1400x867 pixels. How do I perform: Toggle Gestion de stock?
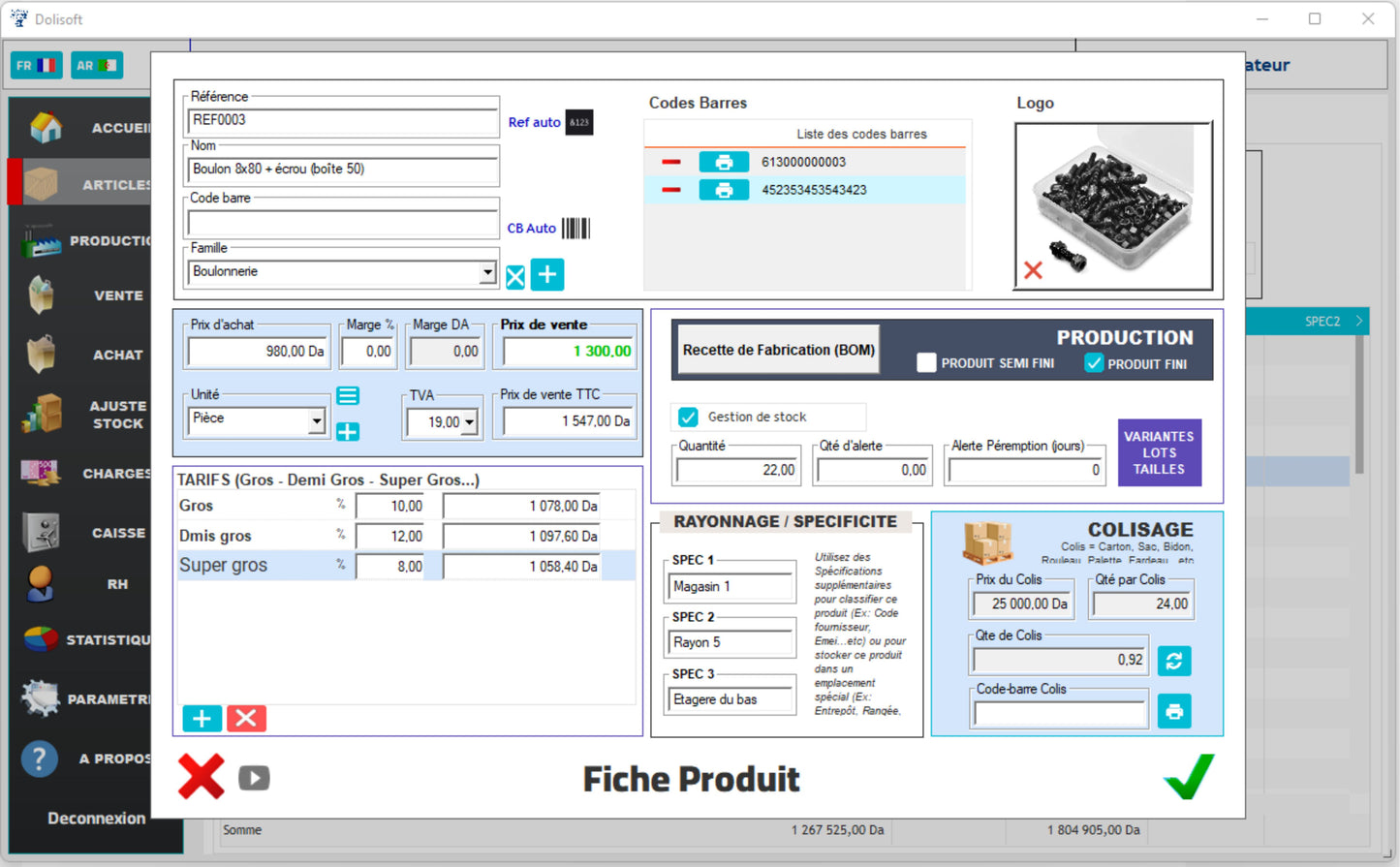click(687, 417)
